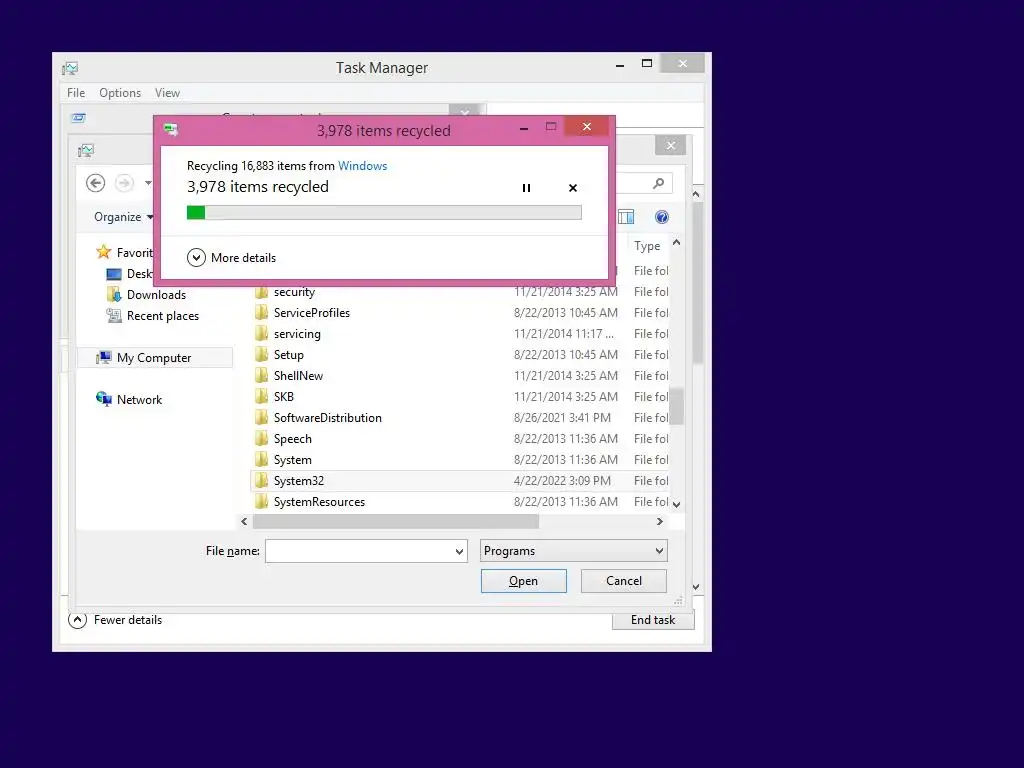Select Downloads in navigation pane
The image size is (1024, 768).
tap(156, 295)
